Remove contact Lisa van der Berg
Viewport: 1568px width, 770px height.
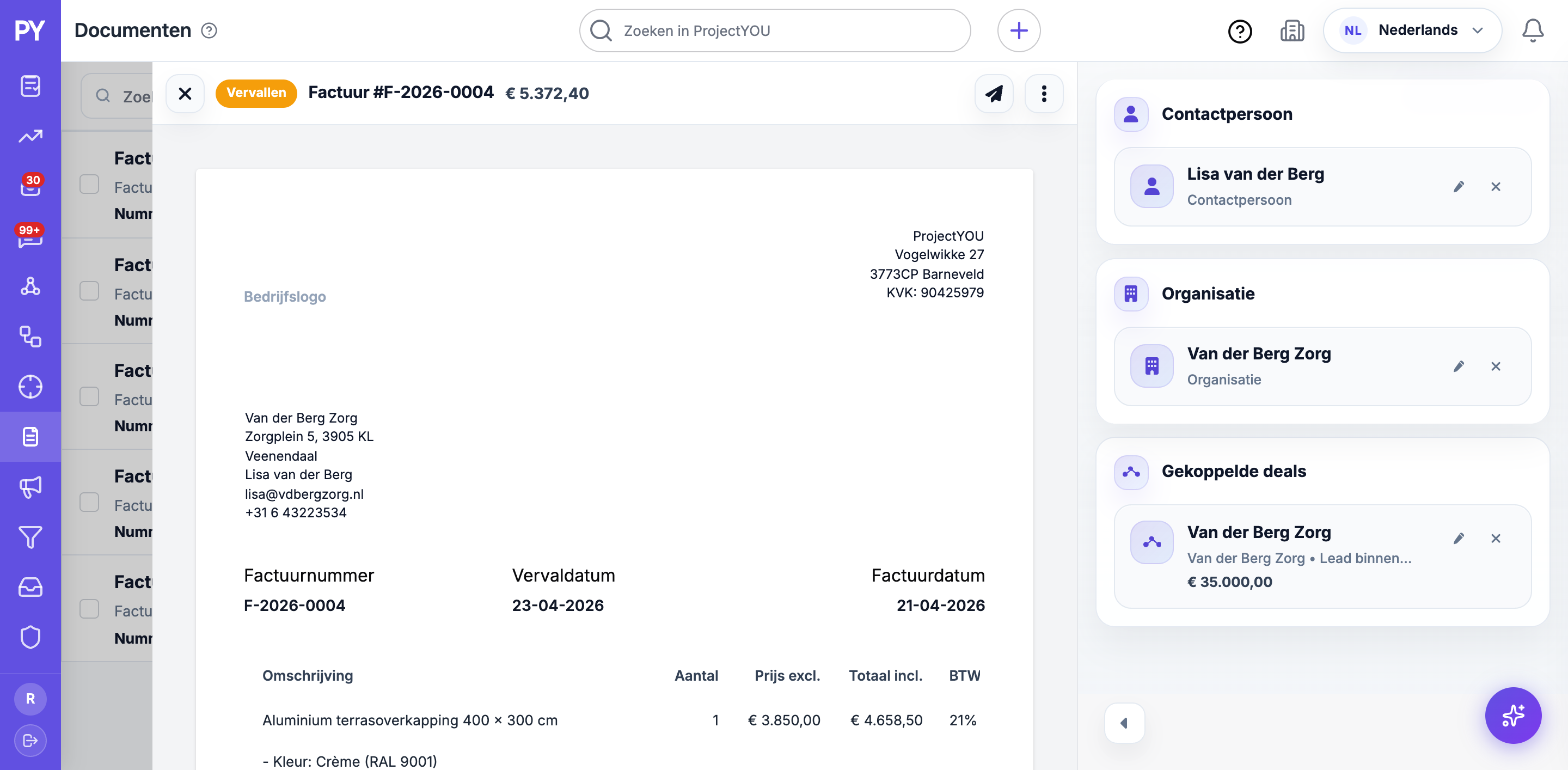pyautogui.click(x=1495, y=187)
